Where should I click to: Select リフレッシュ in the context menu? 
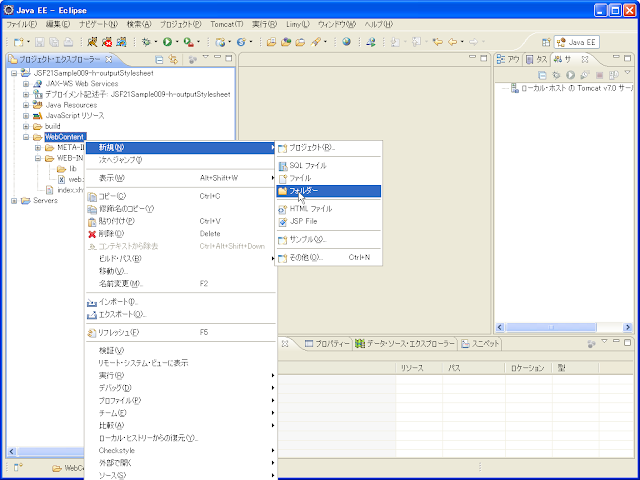click(181, 333)
